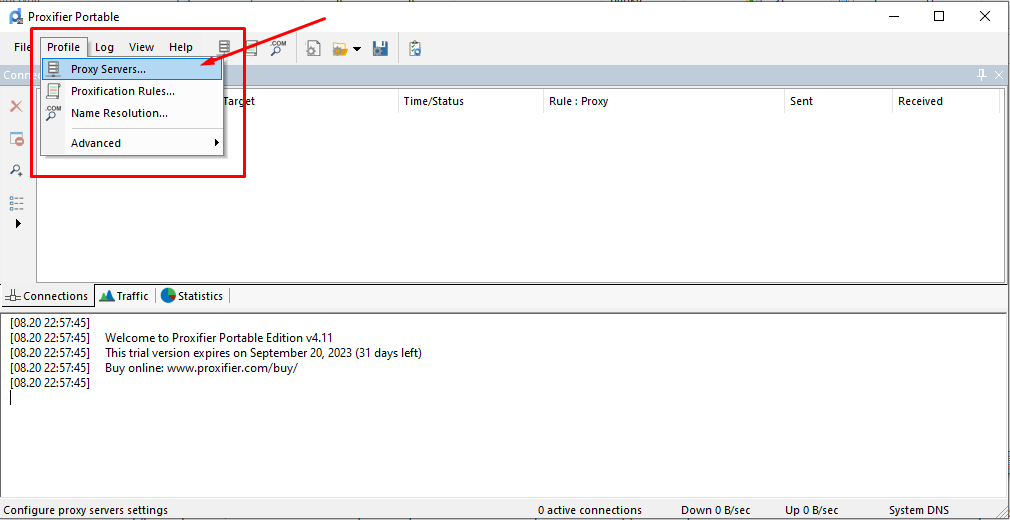Pin the Connections panel with the pin icon

click(982, 75)
